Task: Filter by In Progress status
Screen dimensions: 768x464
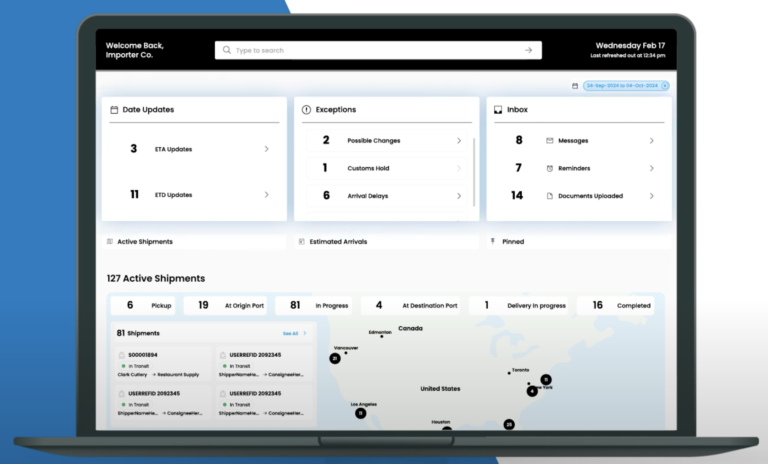Action: (x=313, y=305)
